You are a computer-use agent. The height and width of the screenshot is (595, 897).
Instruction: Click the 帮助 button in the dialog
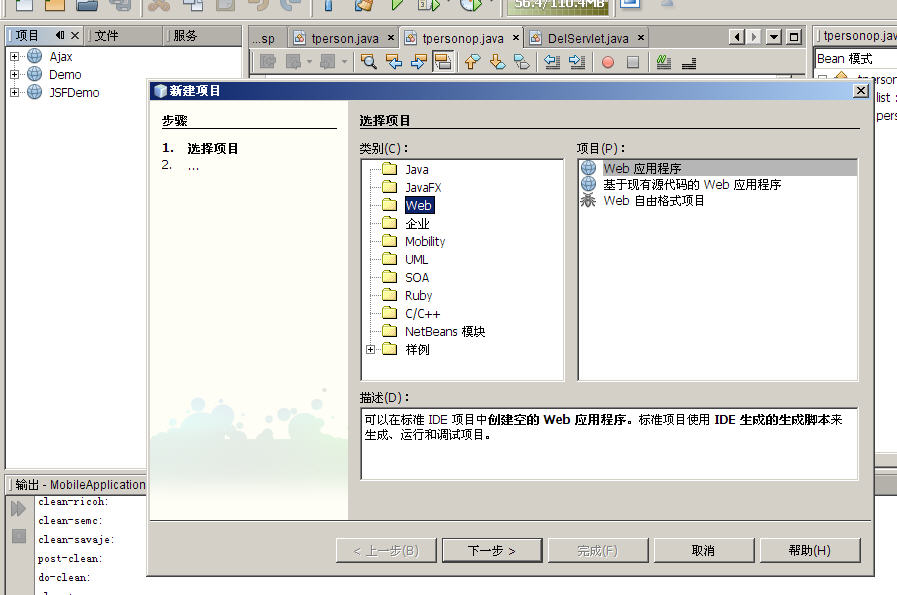click(x=809, y=550)
